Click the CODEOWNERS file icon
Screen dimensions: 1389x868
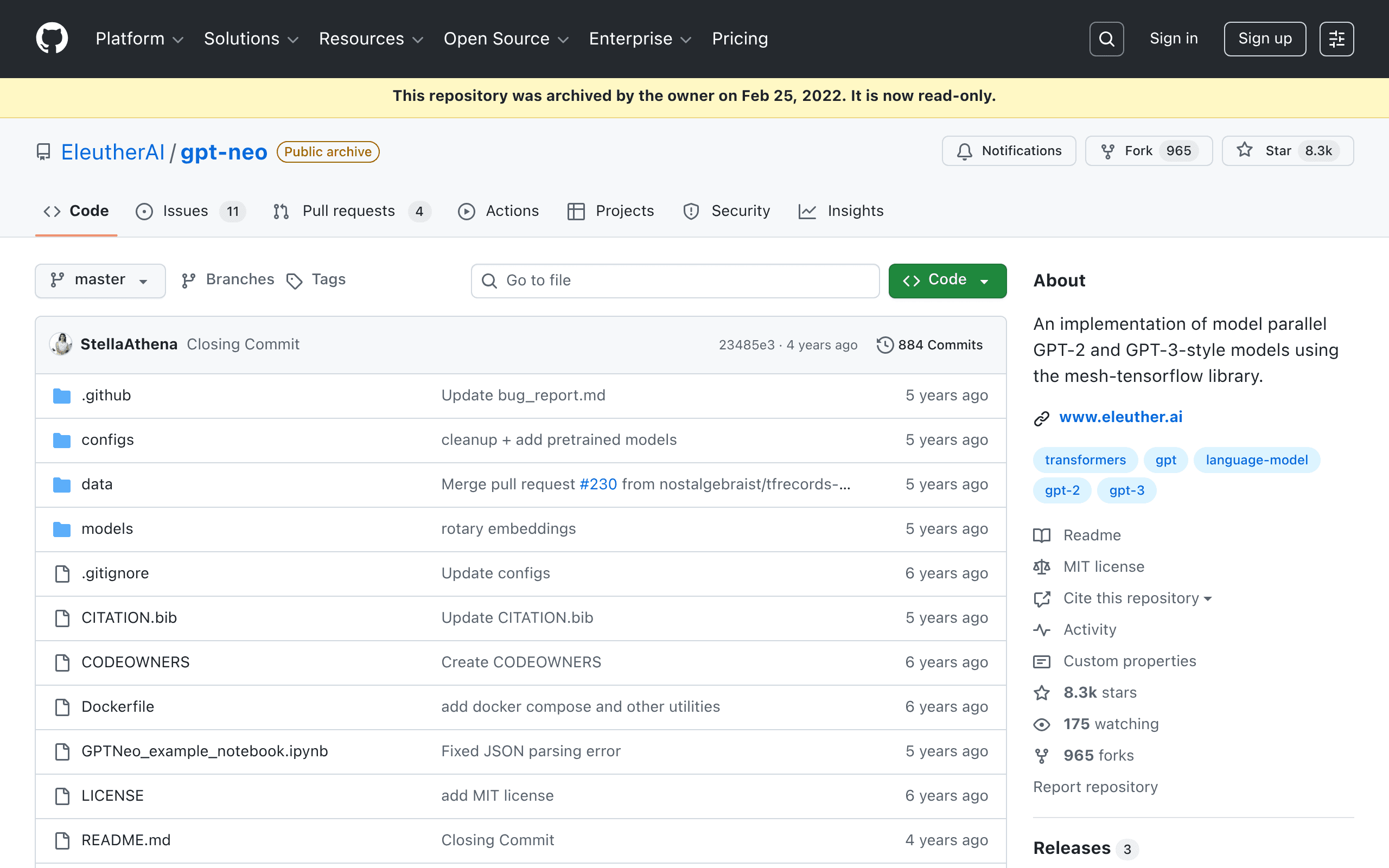click(x=62, y=662)
